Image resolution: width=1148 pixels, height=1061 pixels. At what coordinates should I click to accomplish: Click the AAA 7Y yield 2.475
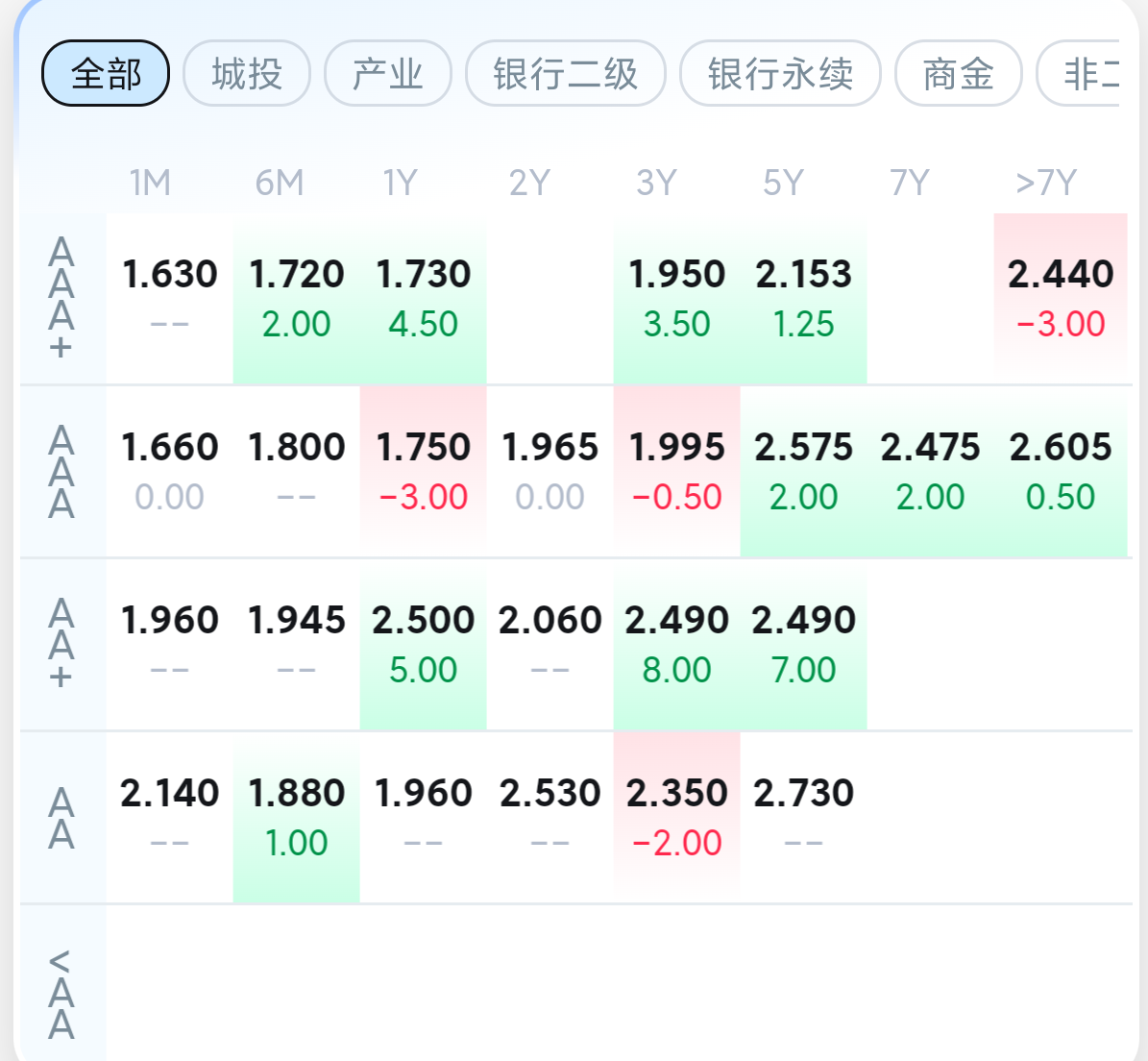tap(930, 471)
